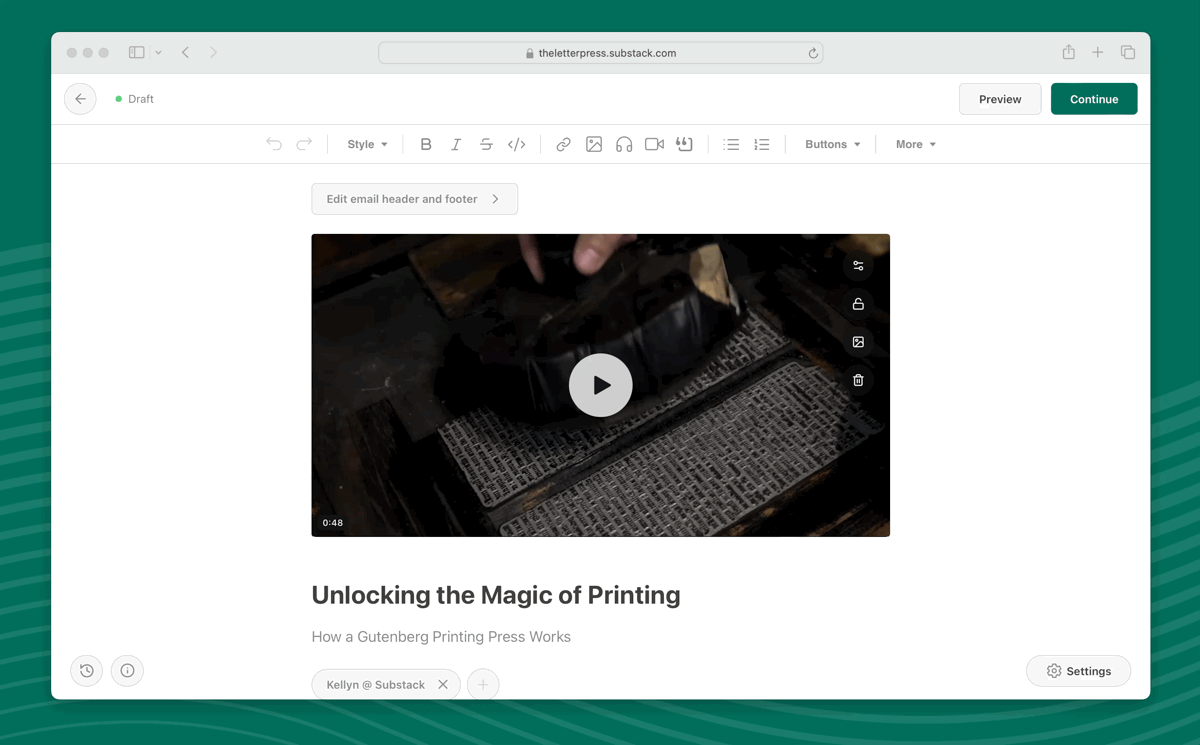This screenshot has height=745, width=1200.
Task: Open post info icon
Action: coord(127,671)
